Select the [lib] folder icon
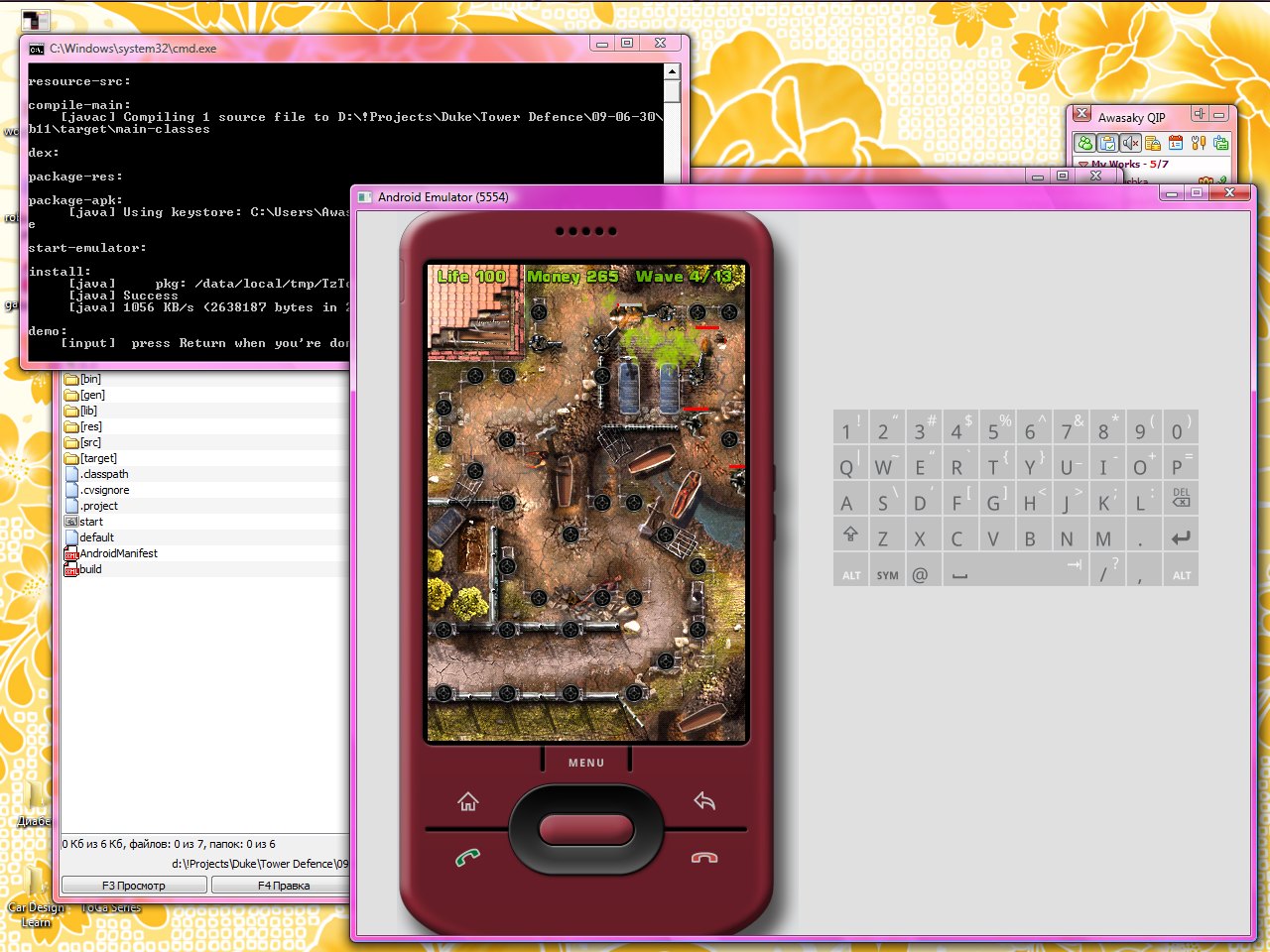This screenshot has width=1270, height=952. click(71, 411)
